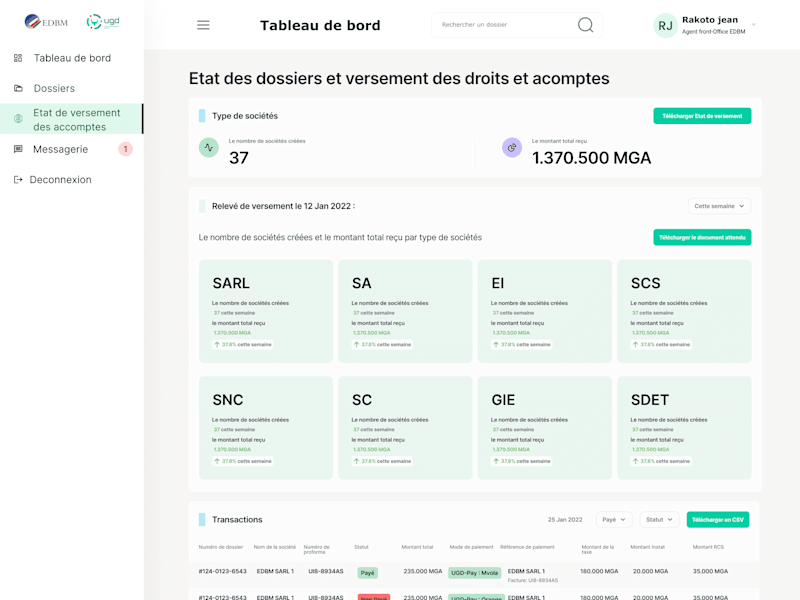The image size is (800, 600).
Task: Click Télécharger Etat de versement button
Action: pos(702,116)
